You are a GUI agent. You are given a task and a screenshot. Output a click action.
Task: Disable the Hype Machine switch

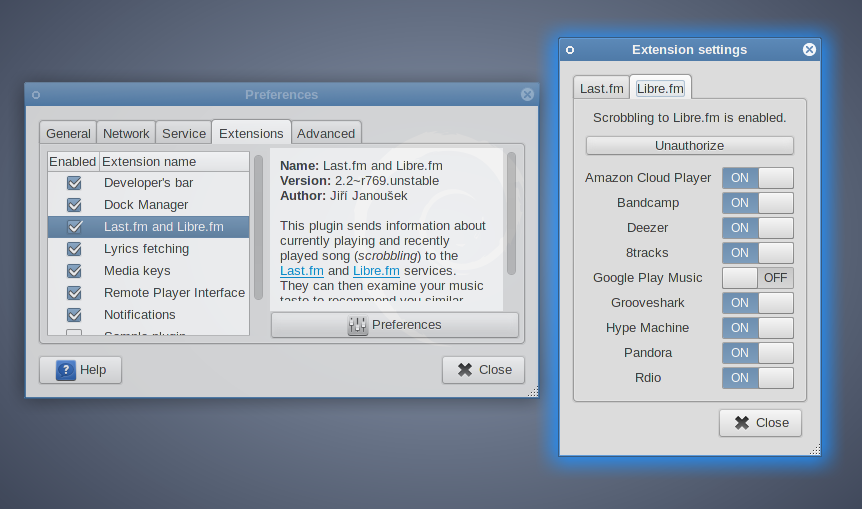tap(758, 328)
